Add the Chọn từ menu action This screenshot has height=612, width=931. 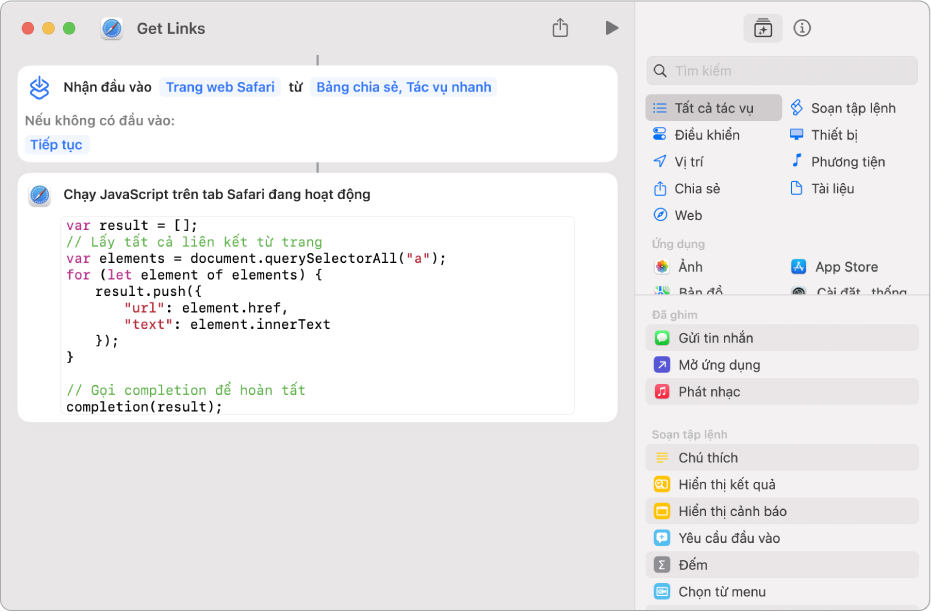782,592
